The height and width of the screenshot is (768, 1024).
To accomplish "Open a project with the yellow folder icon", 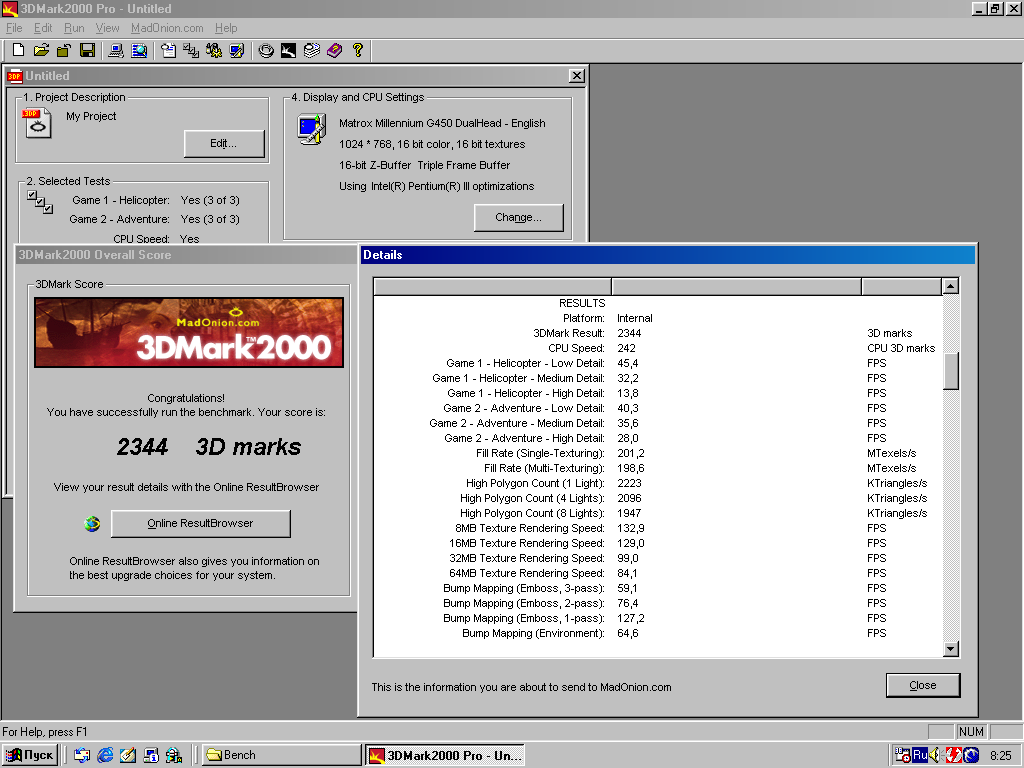I will click(41, 50).
